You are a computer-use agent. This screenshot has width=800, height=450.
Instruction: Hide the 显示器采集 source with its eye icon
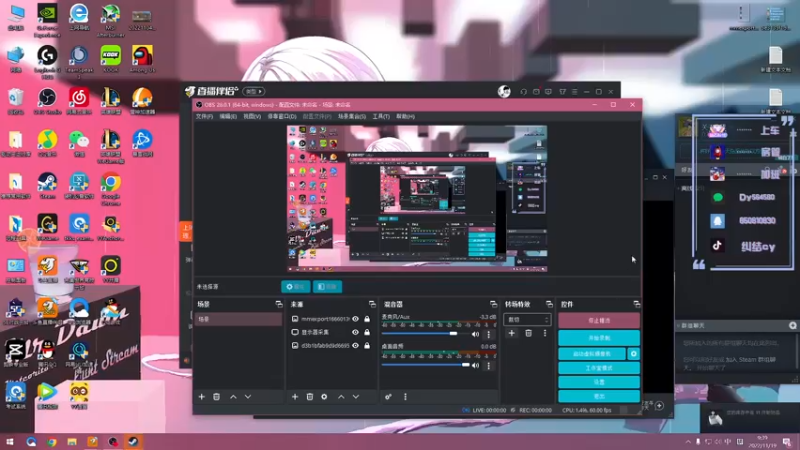[356, 332]
